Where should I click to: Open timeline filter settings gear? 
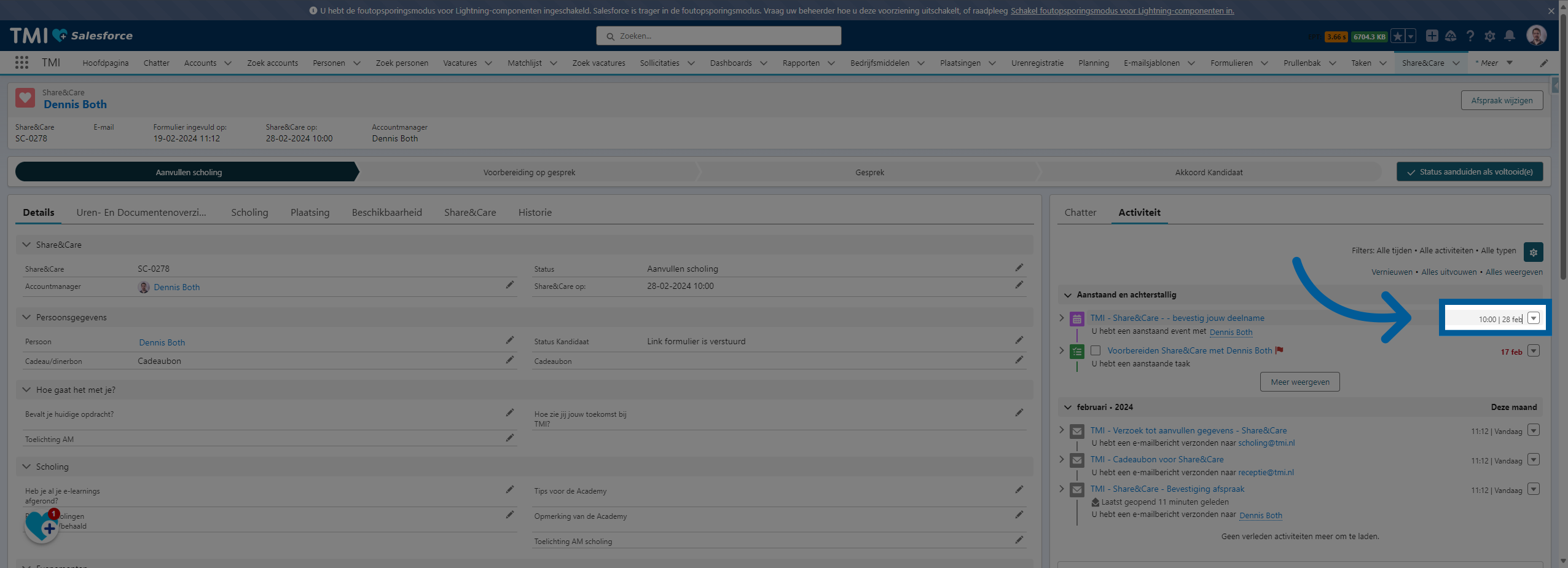pyautogui.click(x=1533, y=252)
